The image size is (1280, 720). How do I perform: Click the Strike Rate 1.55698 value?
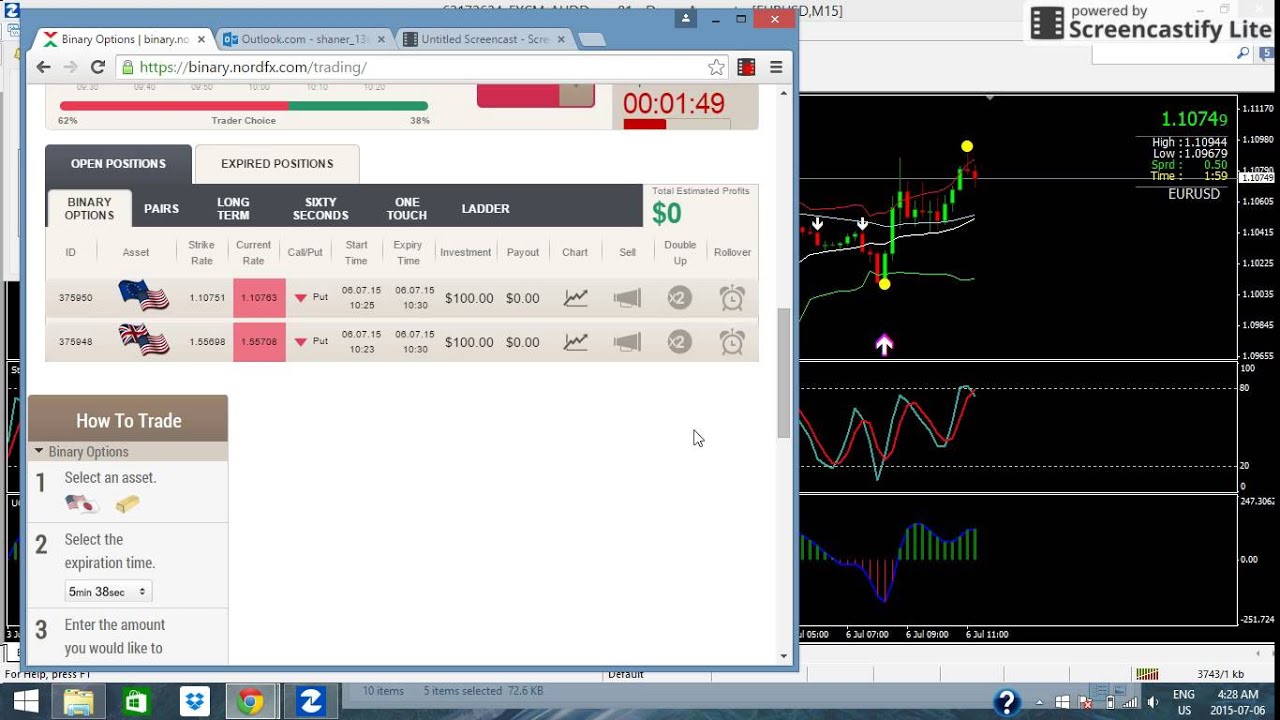tap(207, 342)
